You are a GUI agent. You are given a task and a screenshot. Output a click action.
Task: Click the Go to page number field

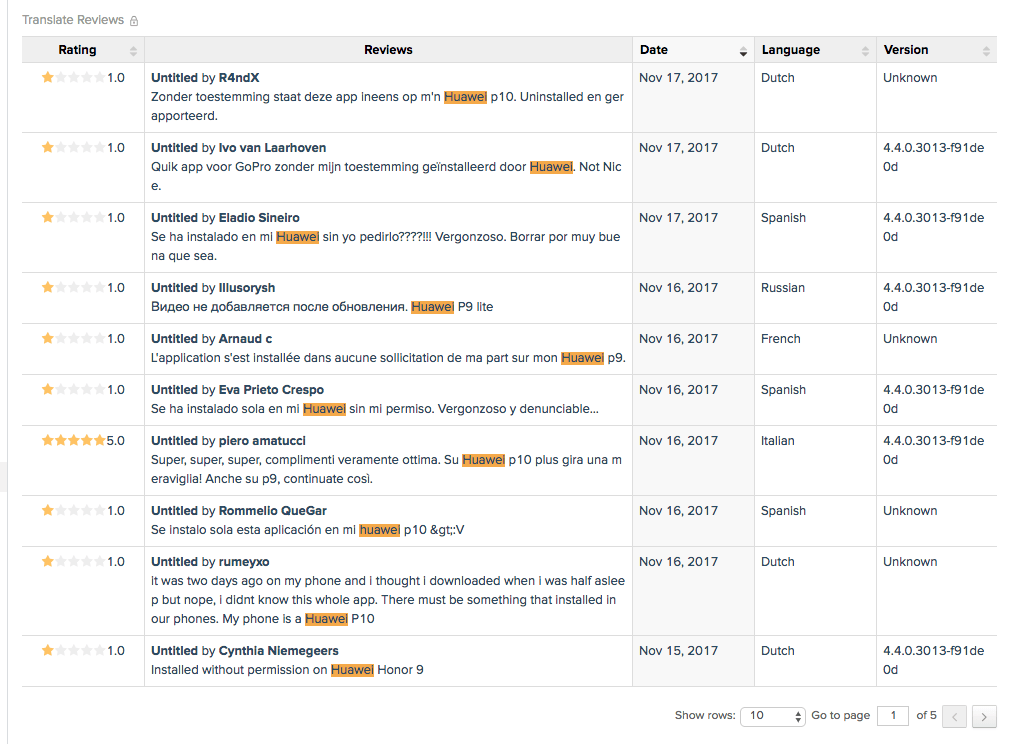coord(892,716)
